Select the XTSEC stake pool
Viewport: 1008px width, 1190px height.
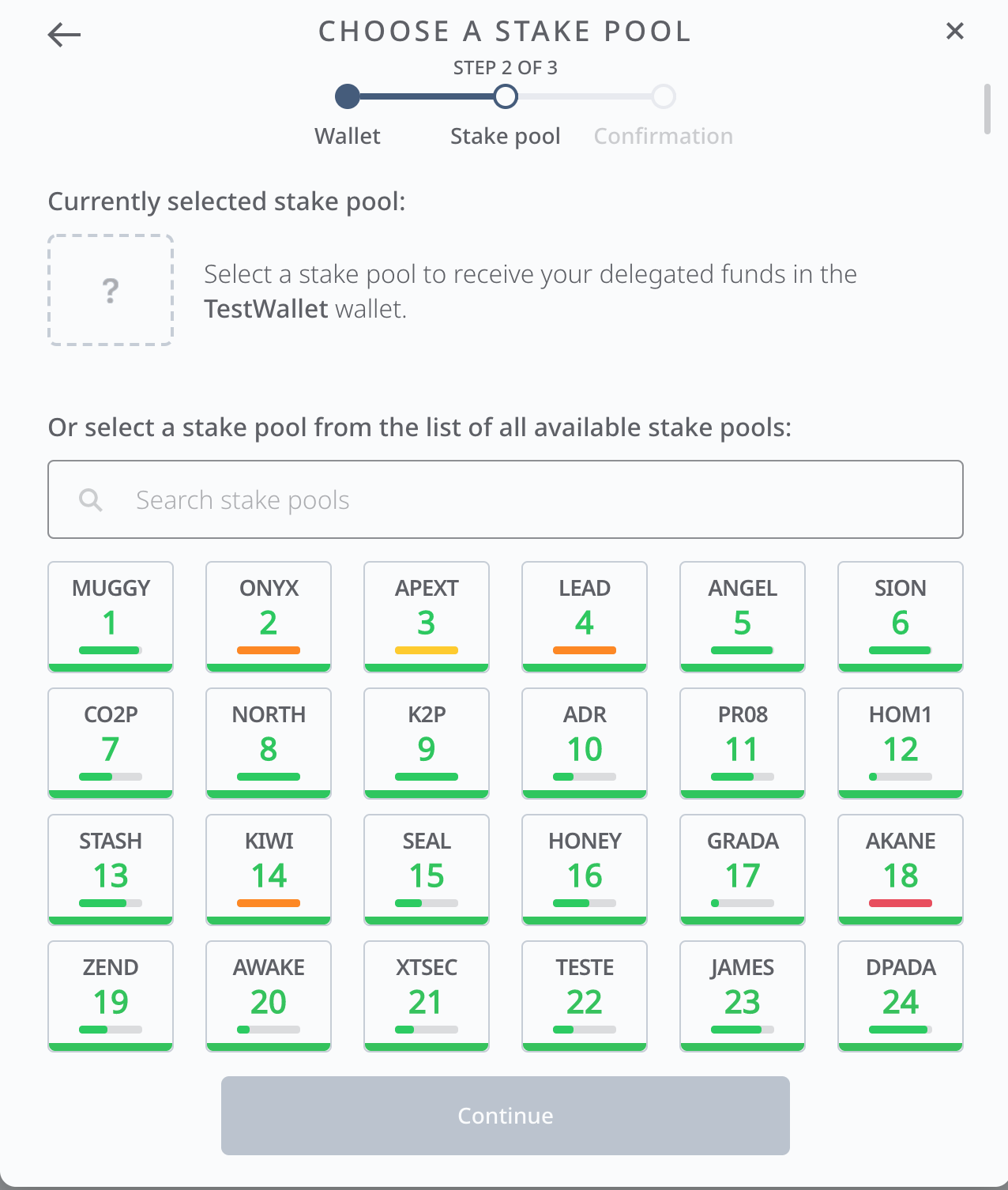(x=427, y=996)
